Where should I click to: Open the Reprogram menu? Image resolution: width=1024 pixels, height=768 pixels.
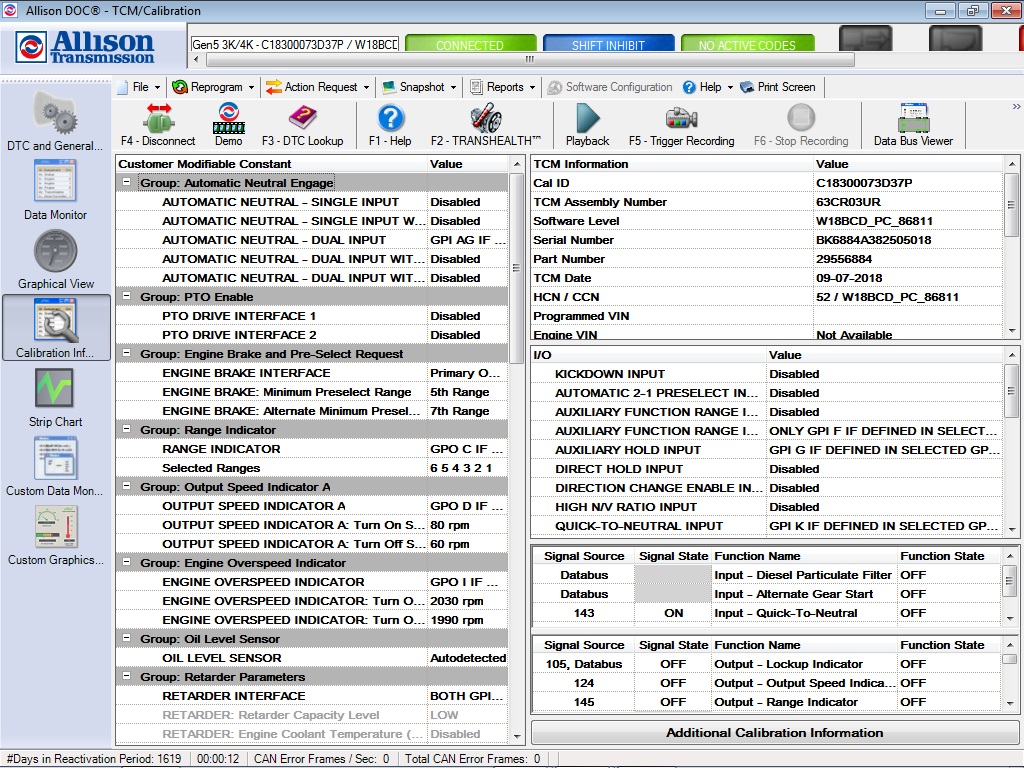pyautogui.click(x=213, y=87)
